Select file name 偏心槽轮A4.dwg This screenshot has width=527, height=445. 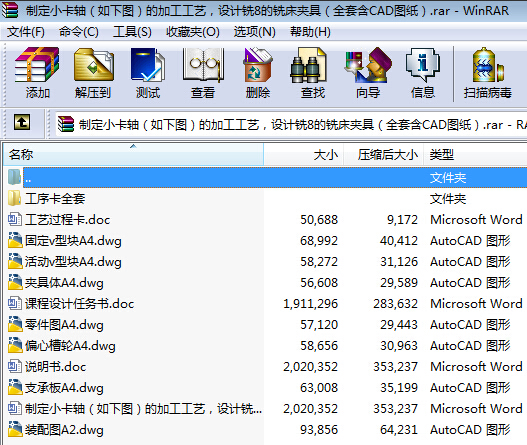click(70, 346)
